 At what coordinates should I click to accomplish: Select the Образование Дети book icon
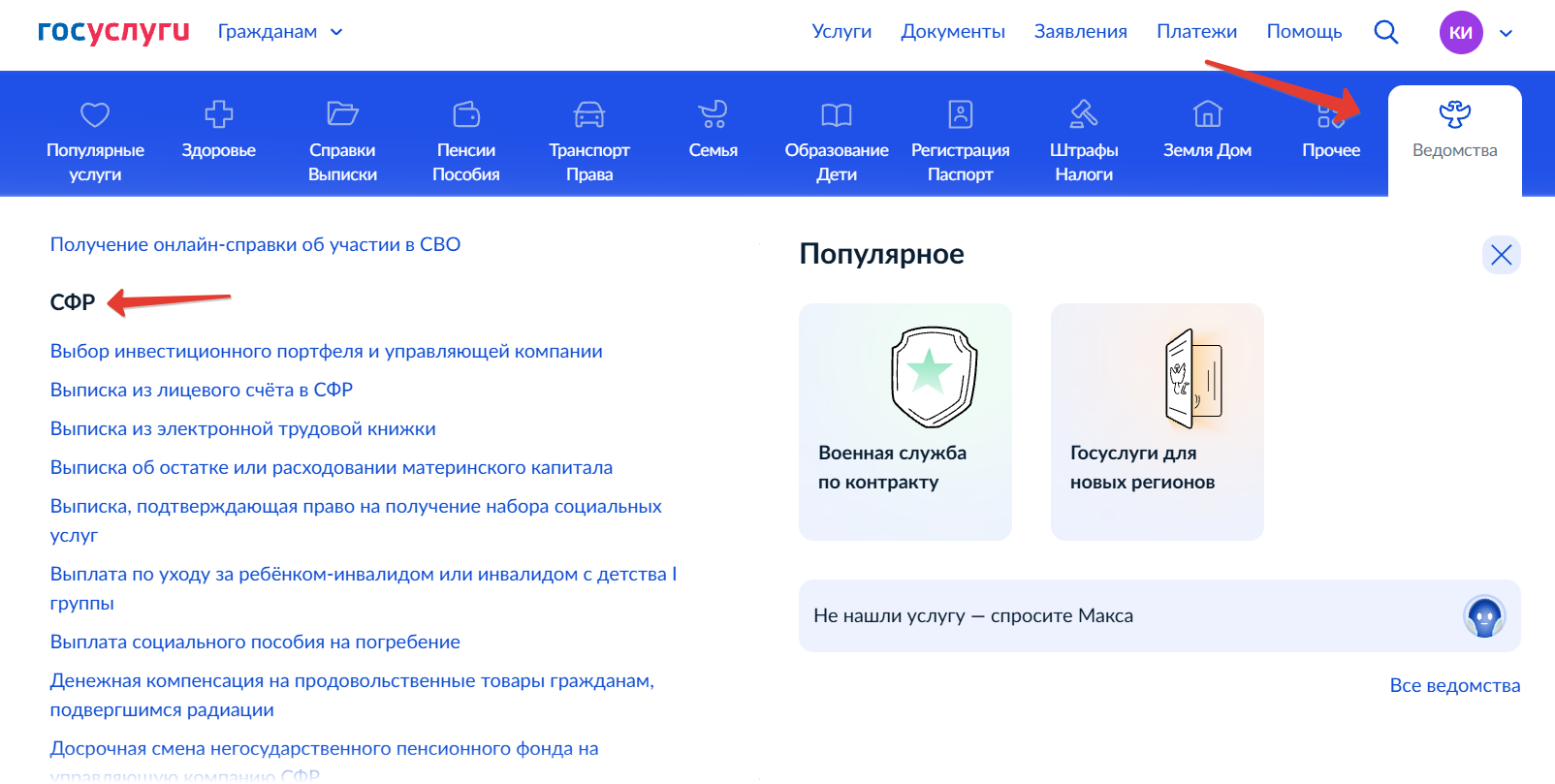pos(837,115)
